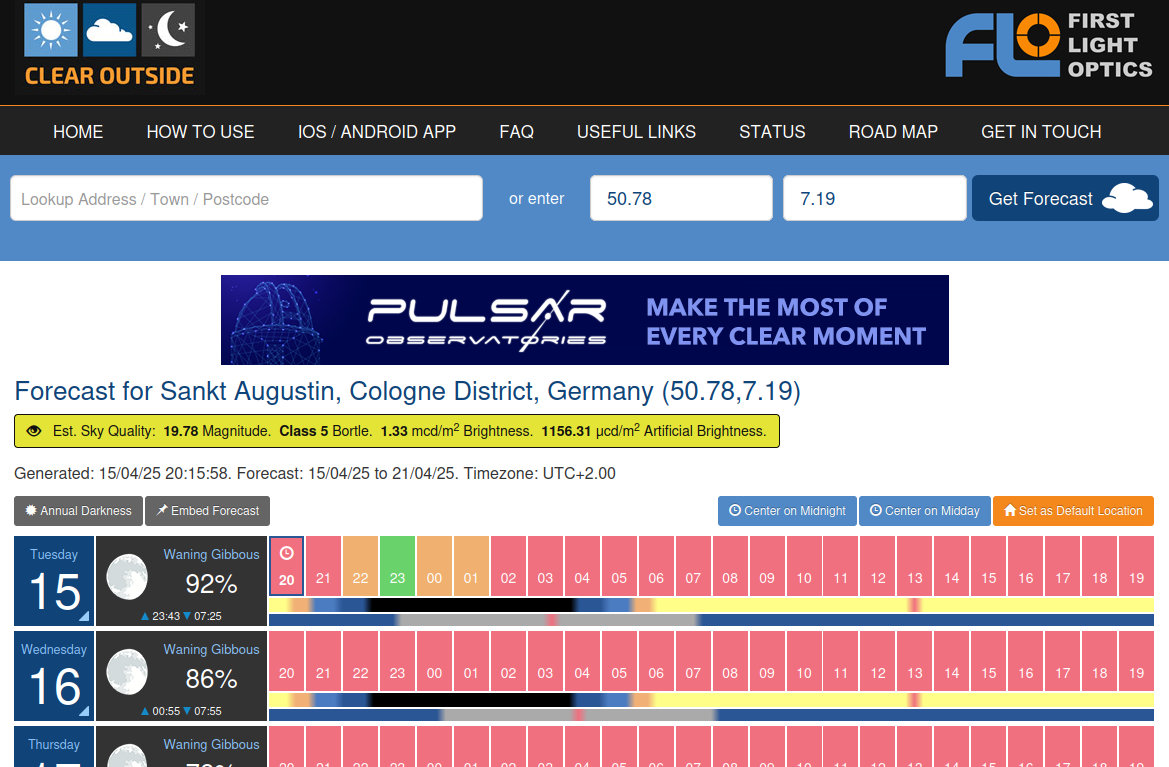Click the Clear Outside logo

(x=110, y=46)
